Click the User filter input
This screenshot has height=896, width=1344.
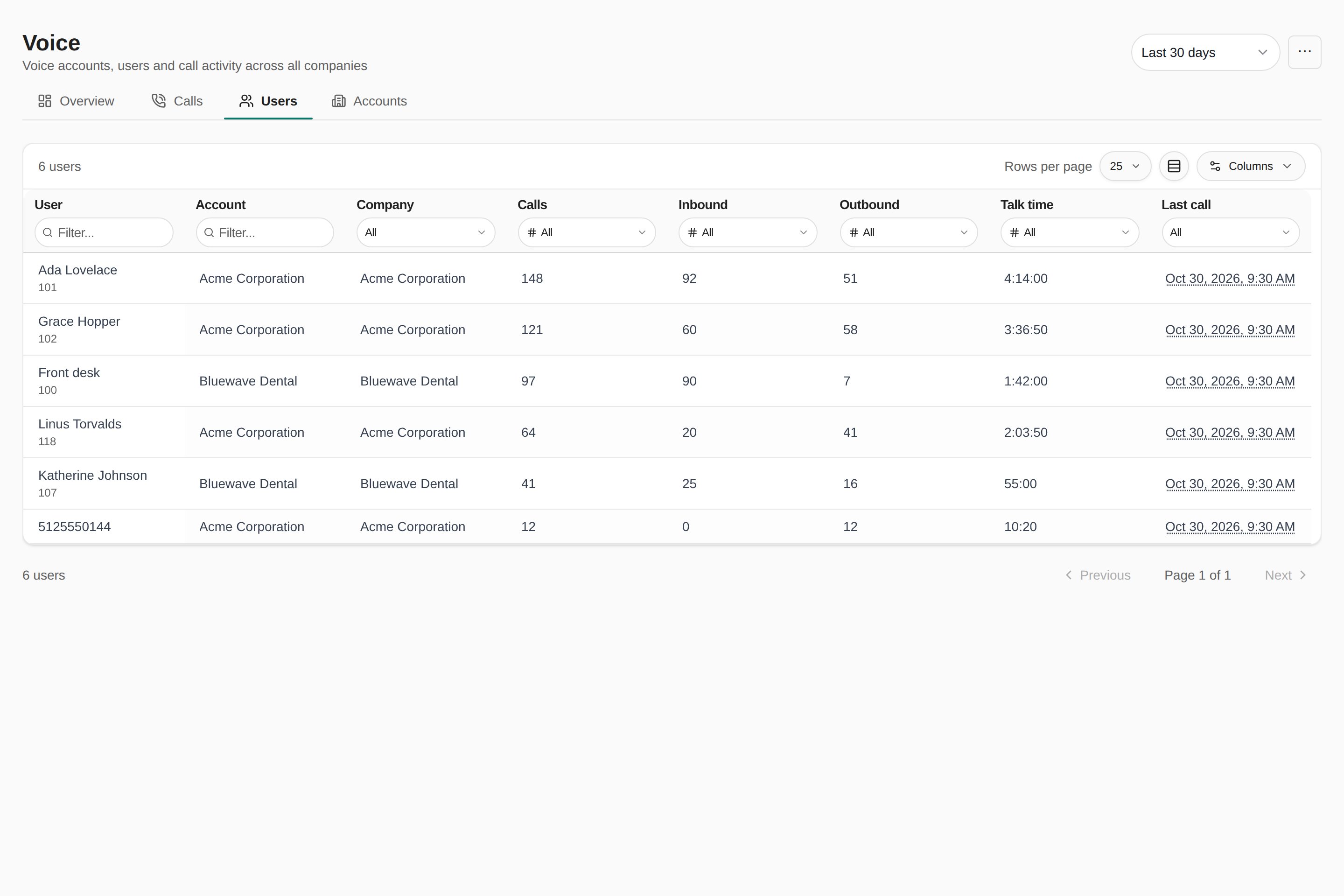pos(104,232)
